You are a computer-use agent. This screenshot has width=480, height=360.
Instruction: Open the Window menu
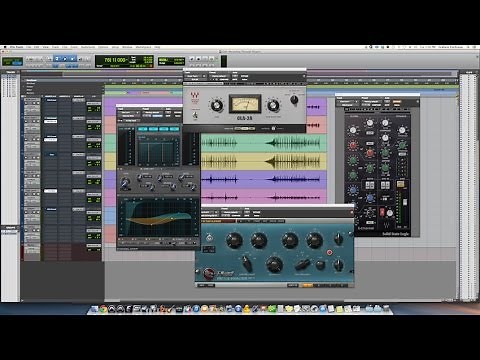tap(127, 47)
